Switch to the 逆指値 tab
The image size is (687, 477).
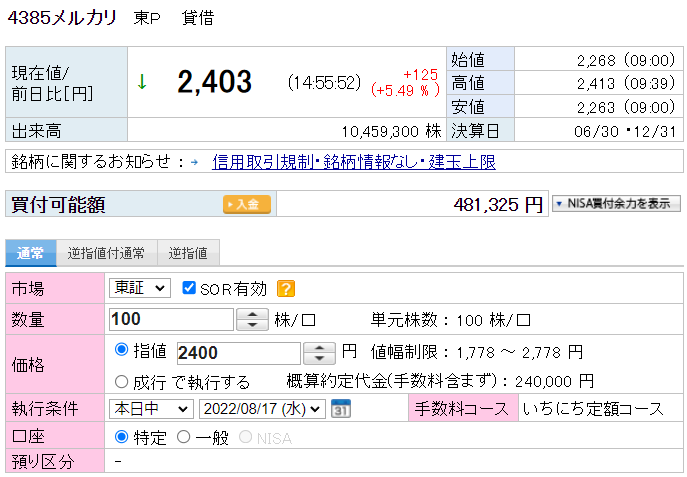(x=187, y=253)
